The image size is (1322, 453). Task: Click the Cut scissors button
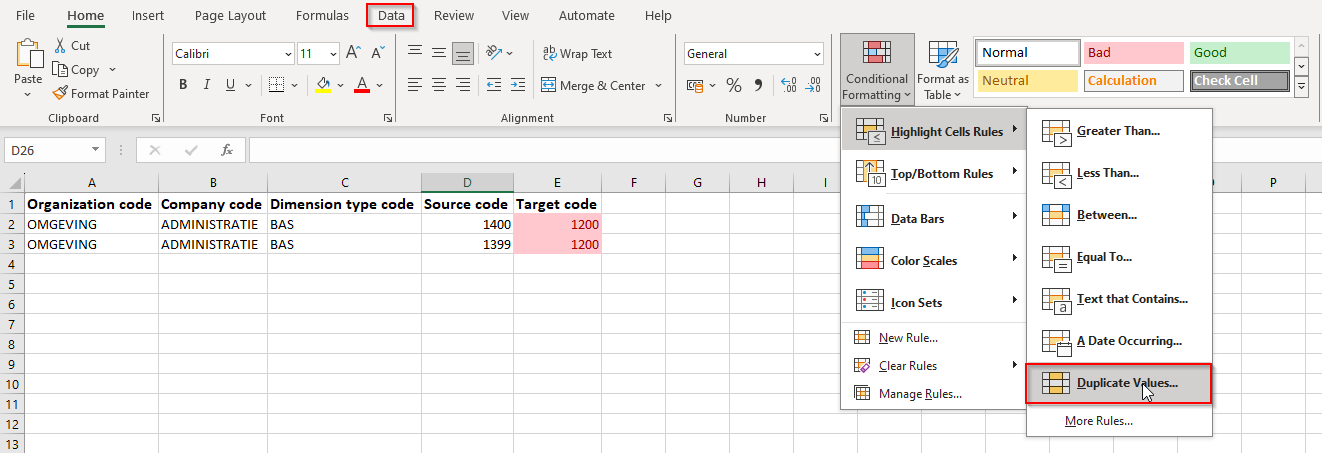(71, 46)
